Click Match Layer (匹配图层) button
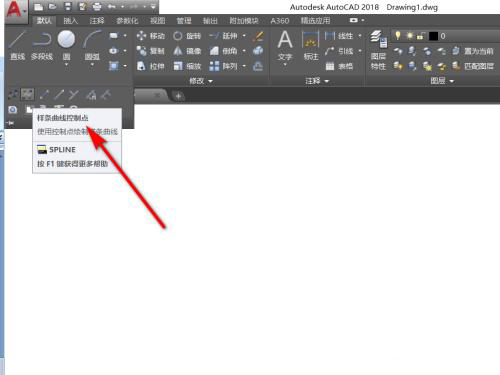Viewport: 500px width, 375px height. (x=473, y=66)
